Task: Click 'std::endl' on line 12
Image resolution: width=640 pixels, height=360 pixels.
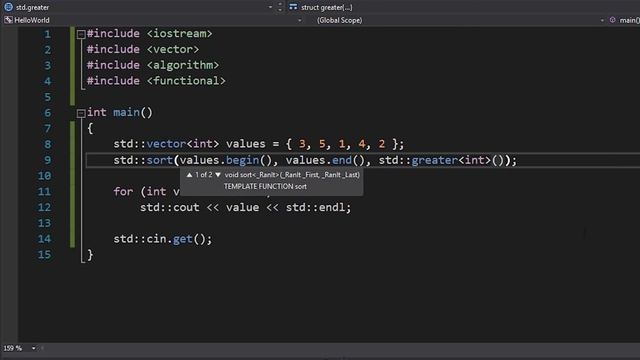Action: [315, 207]
